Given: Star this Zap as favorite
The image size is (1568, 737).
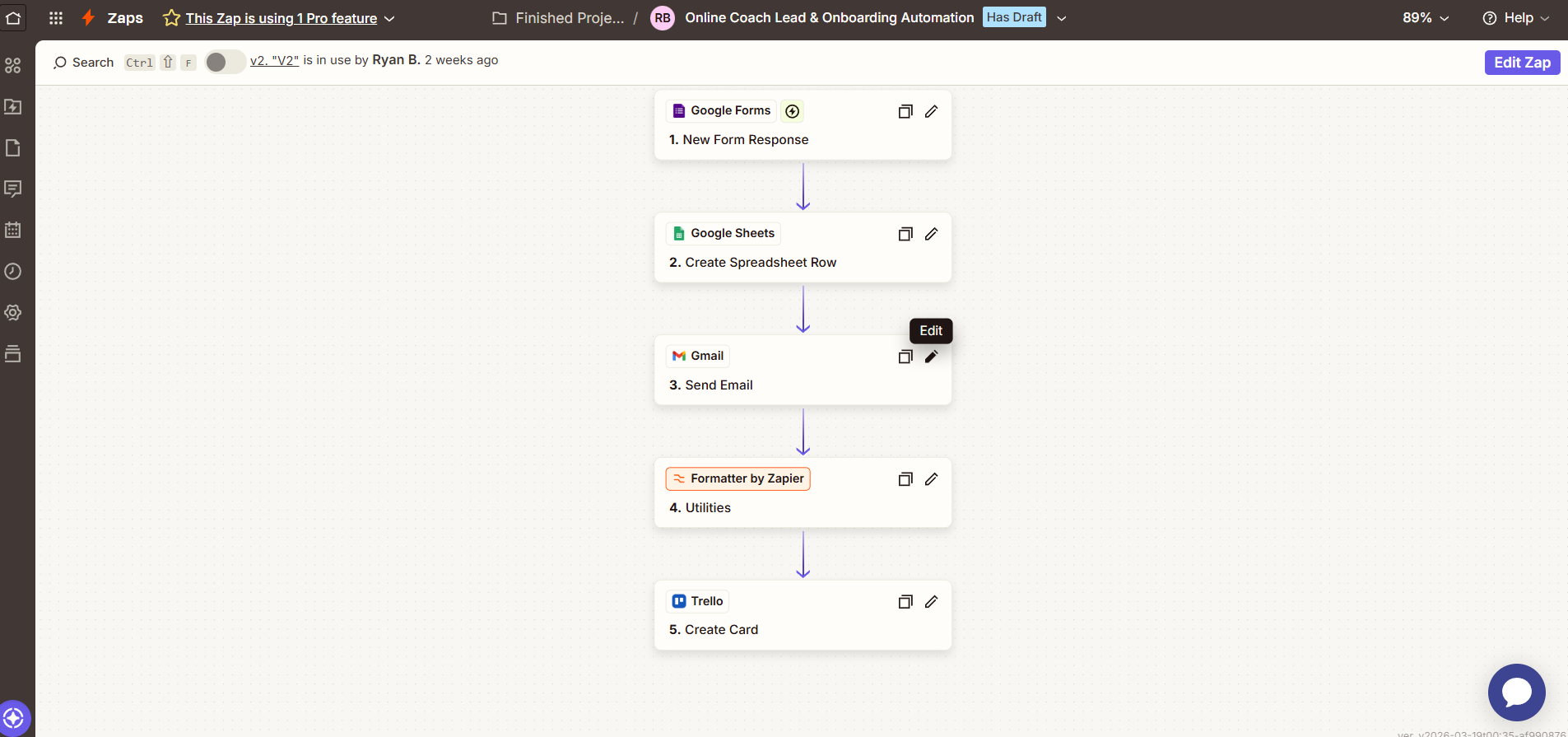Looking at the screenshot, I should (171, 18).
